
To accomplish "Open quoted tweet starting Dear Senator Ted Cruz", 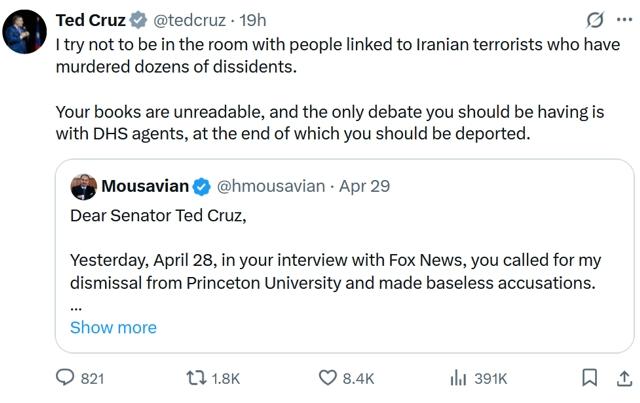I will pos(344,256).
